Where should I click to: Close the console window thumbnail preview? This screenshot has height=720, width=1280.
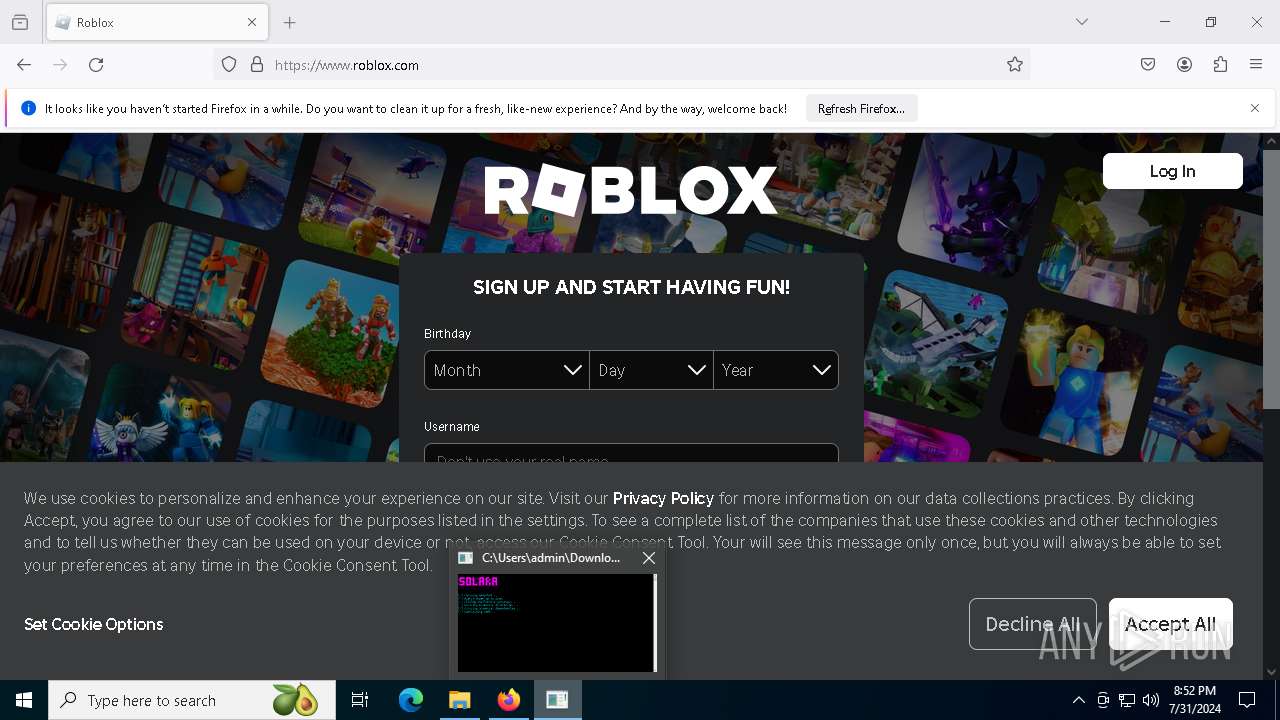pyautogui.click(x=649, y=558)
